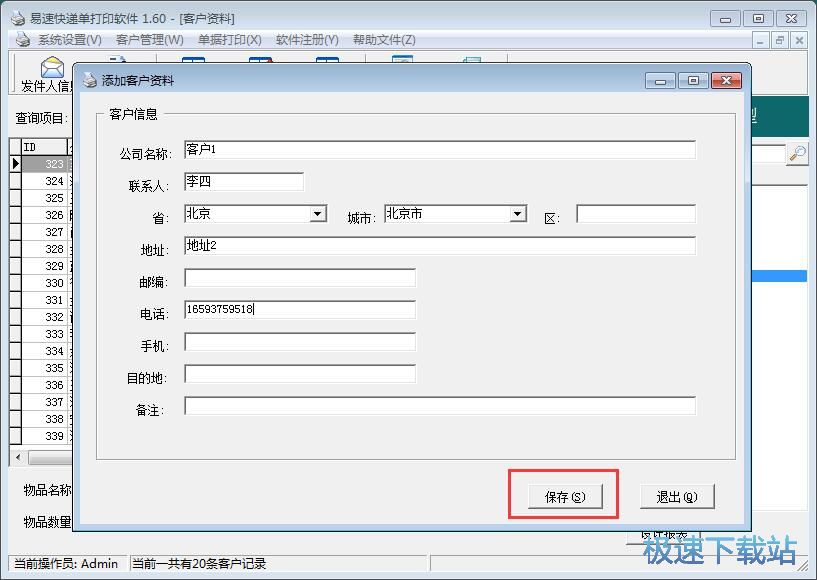Click the printer icon beside the 系统设置 menu
Image resolution: width=817 pixels, height=580 pixels.
(x=23, y=40)
